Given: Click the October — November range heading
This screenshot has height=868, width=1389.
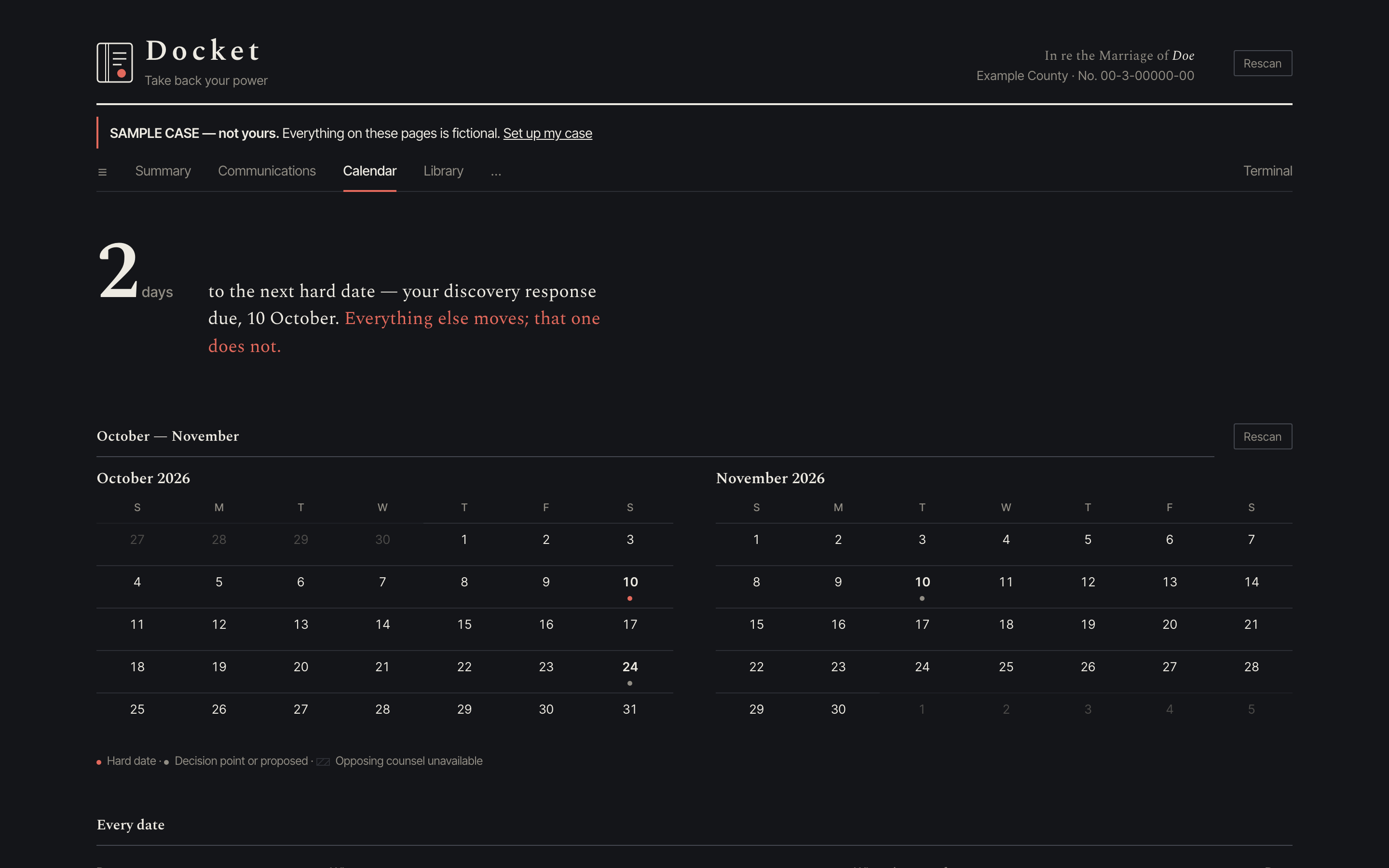Looking at the screenshot, I should (x=168, y=436).
